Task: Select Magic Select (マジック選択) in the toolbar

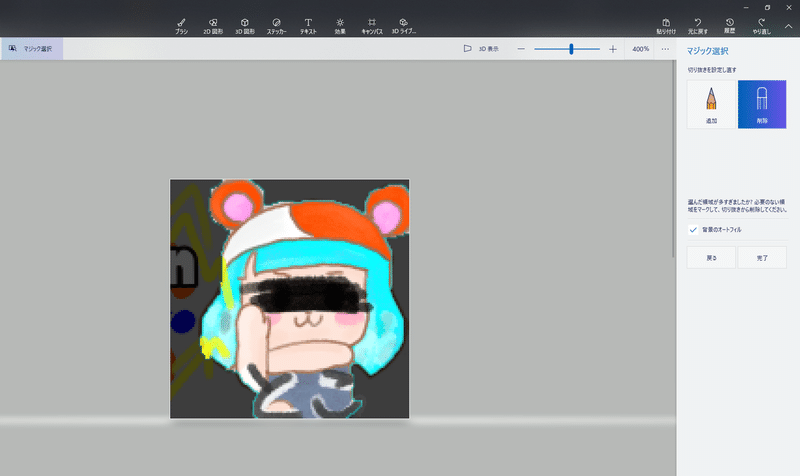Action: click(32, 49)
